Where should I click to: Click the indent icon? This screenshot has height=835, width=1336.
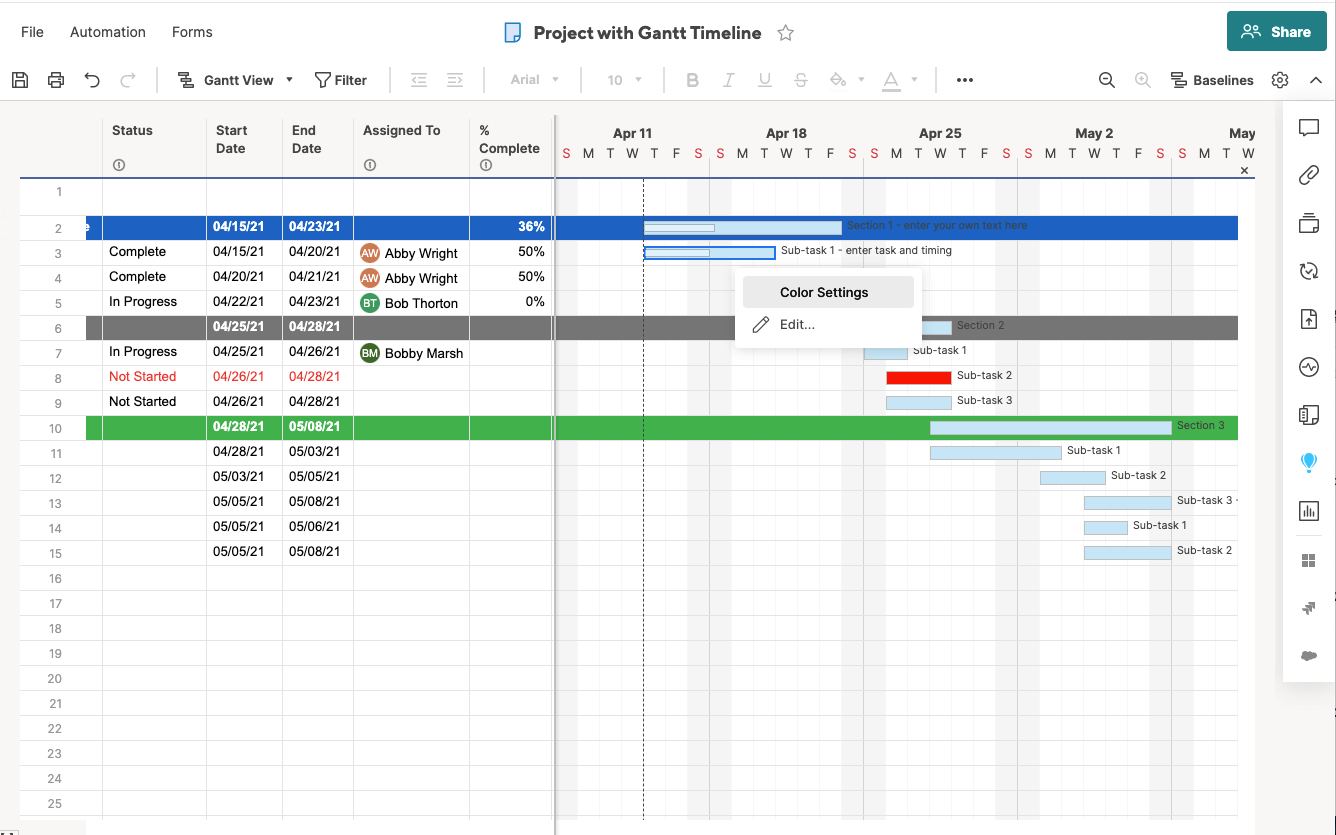tap(455, 80)
